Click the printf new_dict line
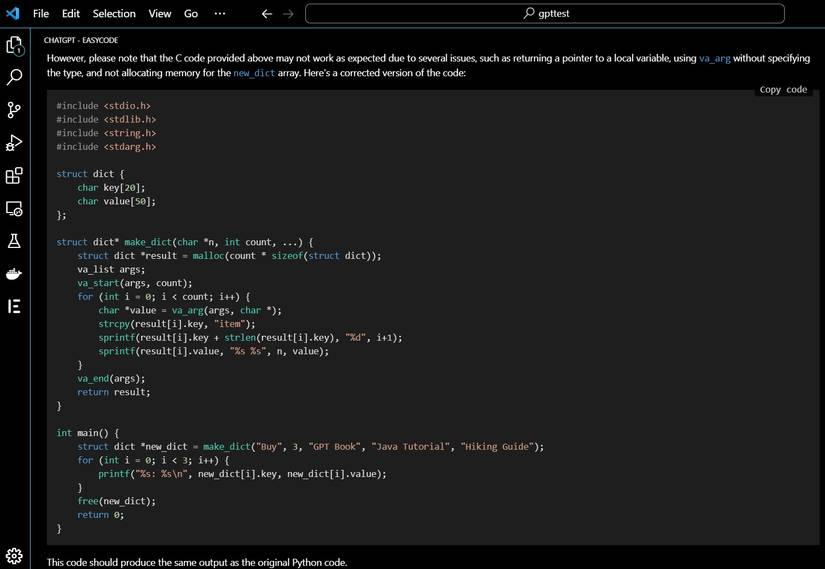 coord(242,474)
